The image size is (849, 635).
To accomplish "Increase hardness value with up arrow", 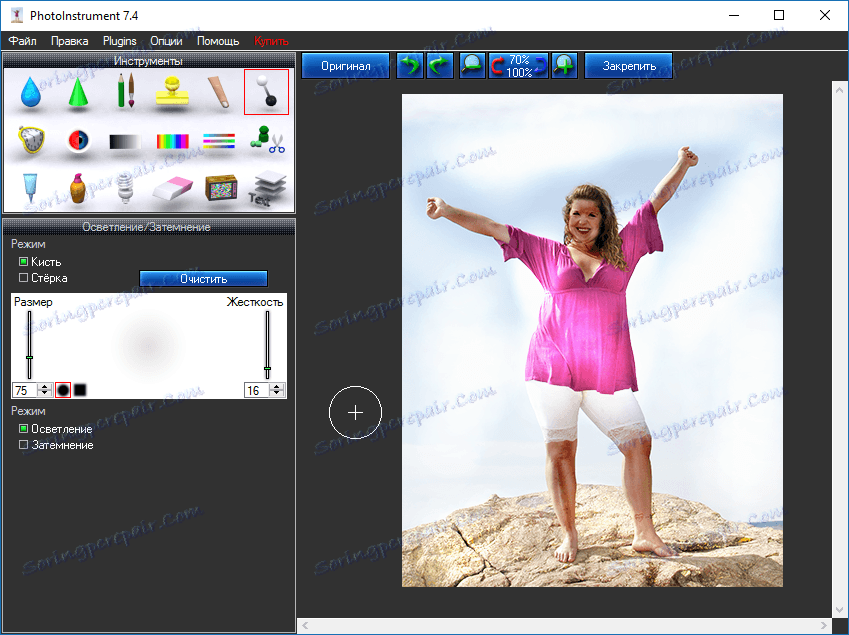I will 277,387.
